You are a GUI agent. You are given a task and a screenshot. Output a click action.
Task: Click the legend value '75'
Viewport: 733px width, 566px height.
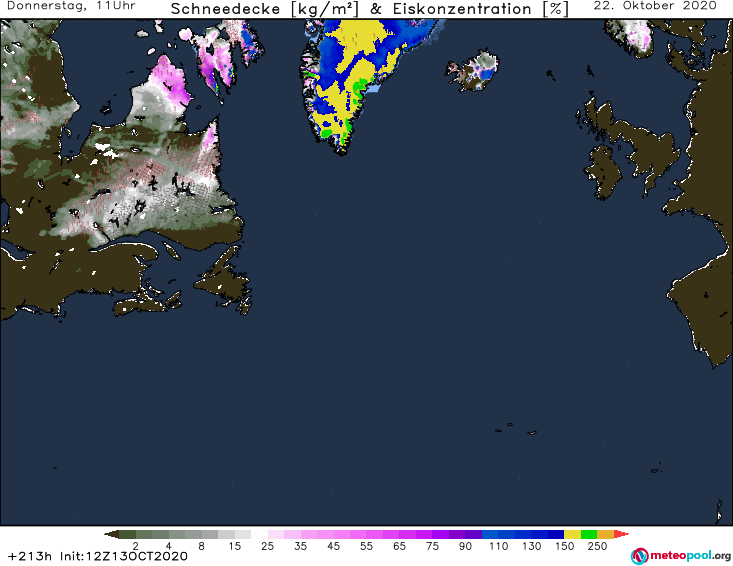pyautogui.click(x=432, y=546)
